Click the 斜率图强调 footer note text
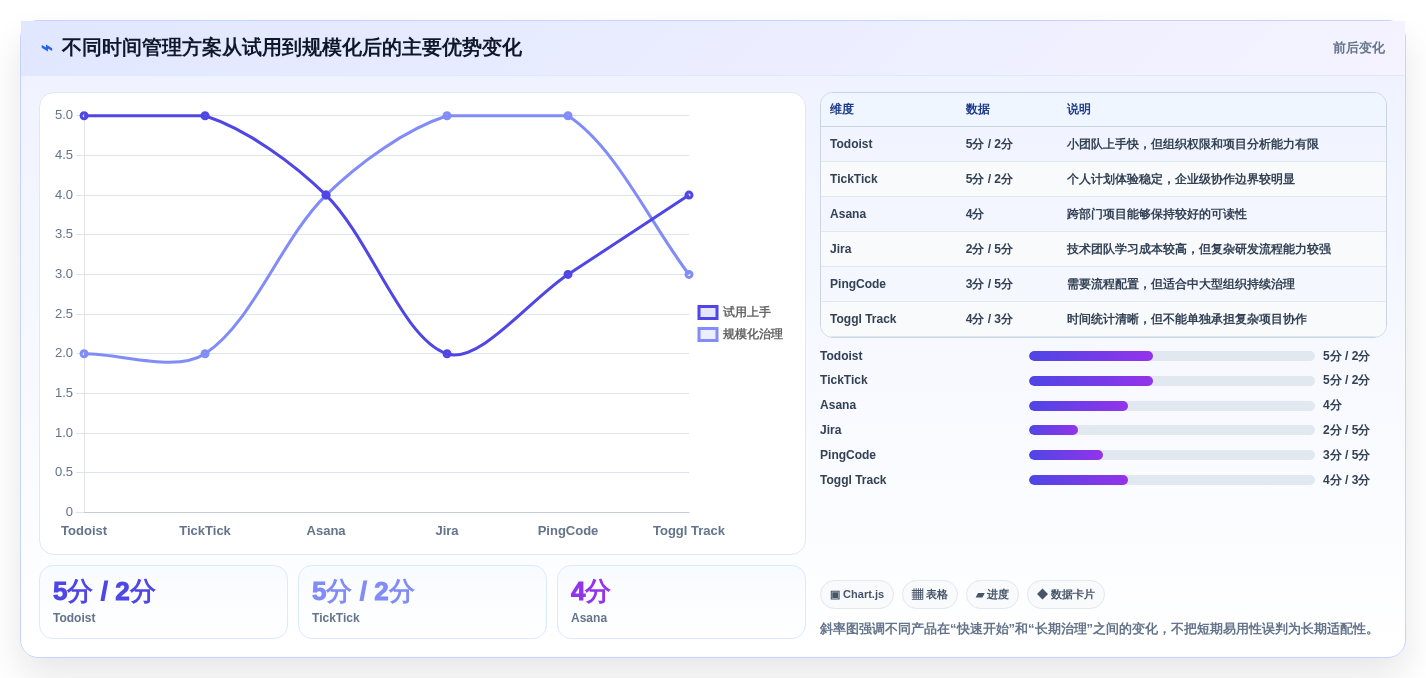The width and height of the screenshot is (1426, 678). point(1099,629)
